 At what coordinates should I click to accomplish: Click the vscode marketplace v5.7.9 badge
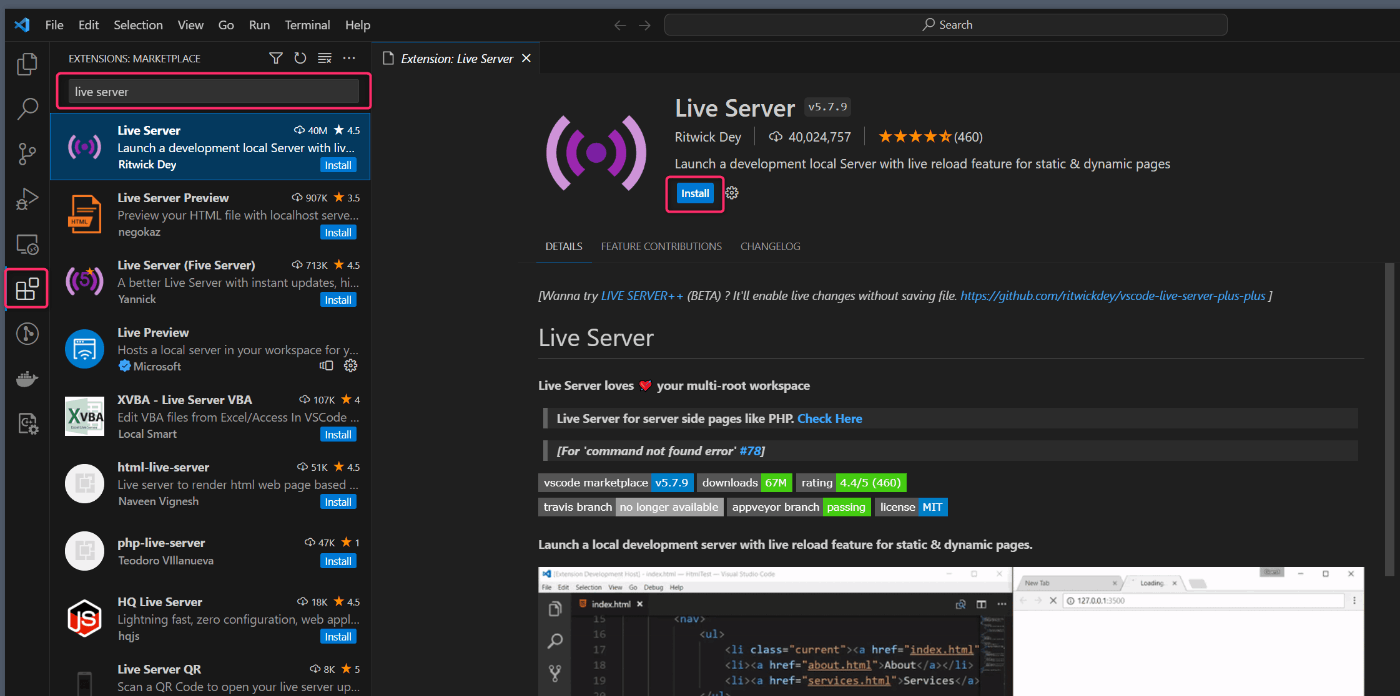(x=615, y=482)
